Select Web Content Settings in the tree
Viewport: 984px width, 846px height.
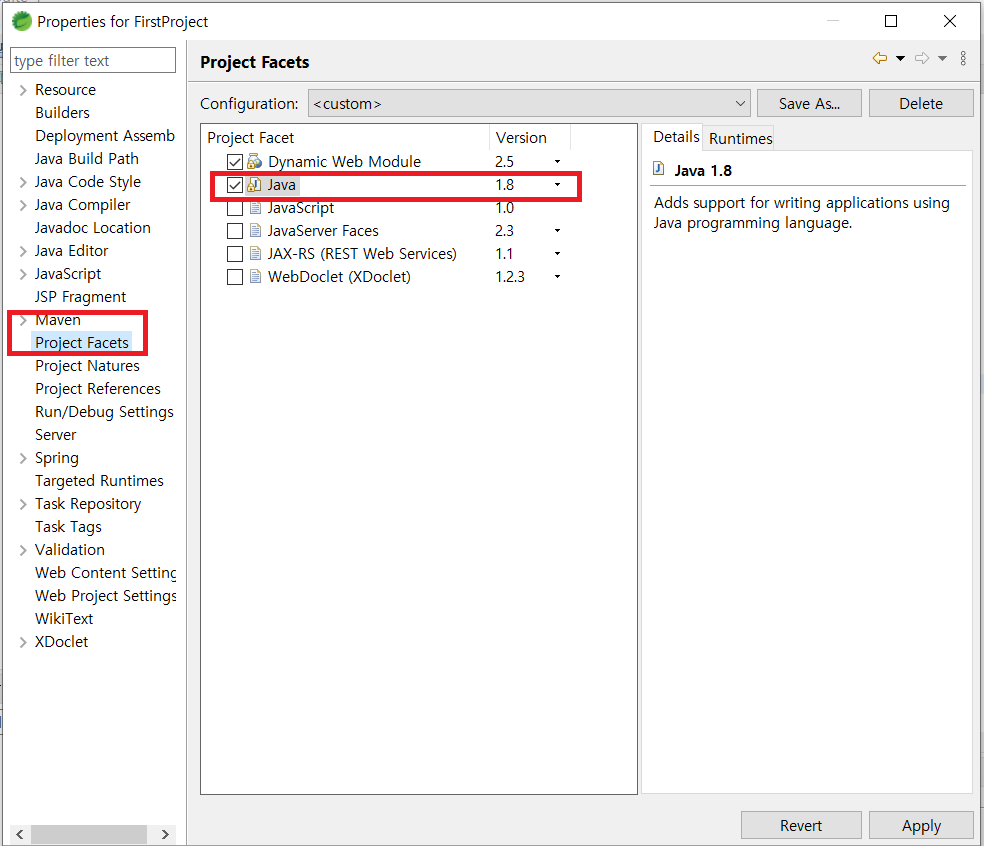(105, 573)
